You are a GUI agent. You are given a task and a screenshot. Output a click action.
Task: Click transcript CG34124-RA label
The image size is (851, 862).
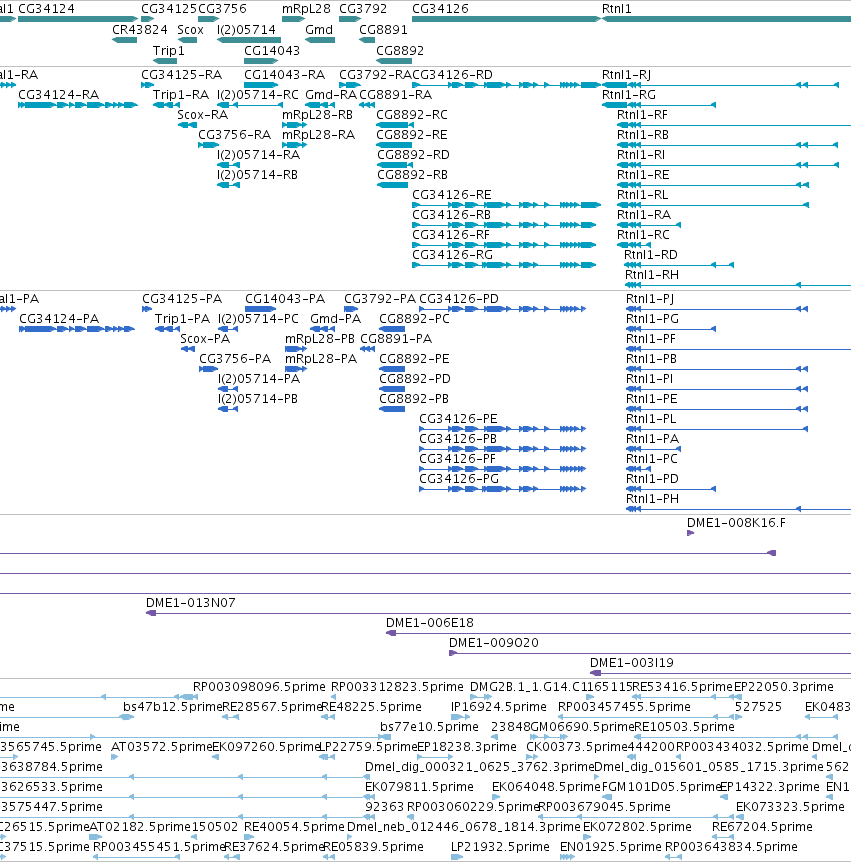[58, 95]
